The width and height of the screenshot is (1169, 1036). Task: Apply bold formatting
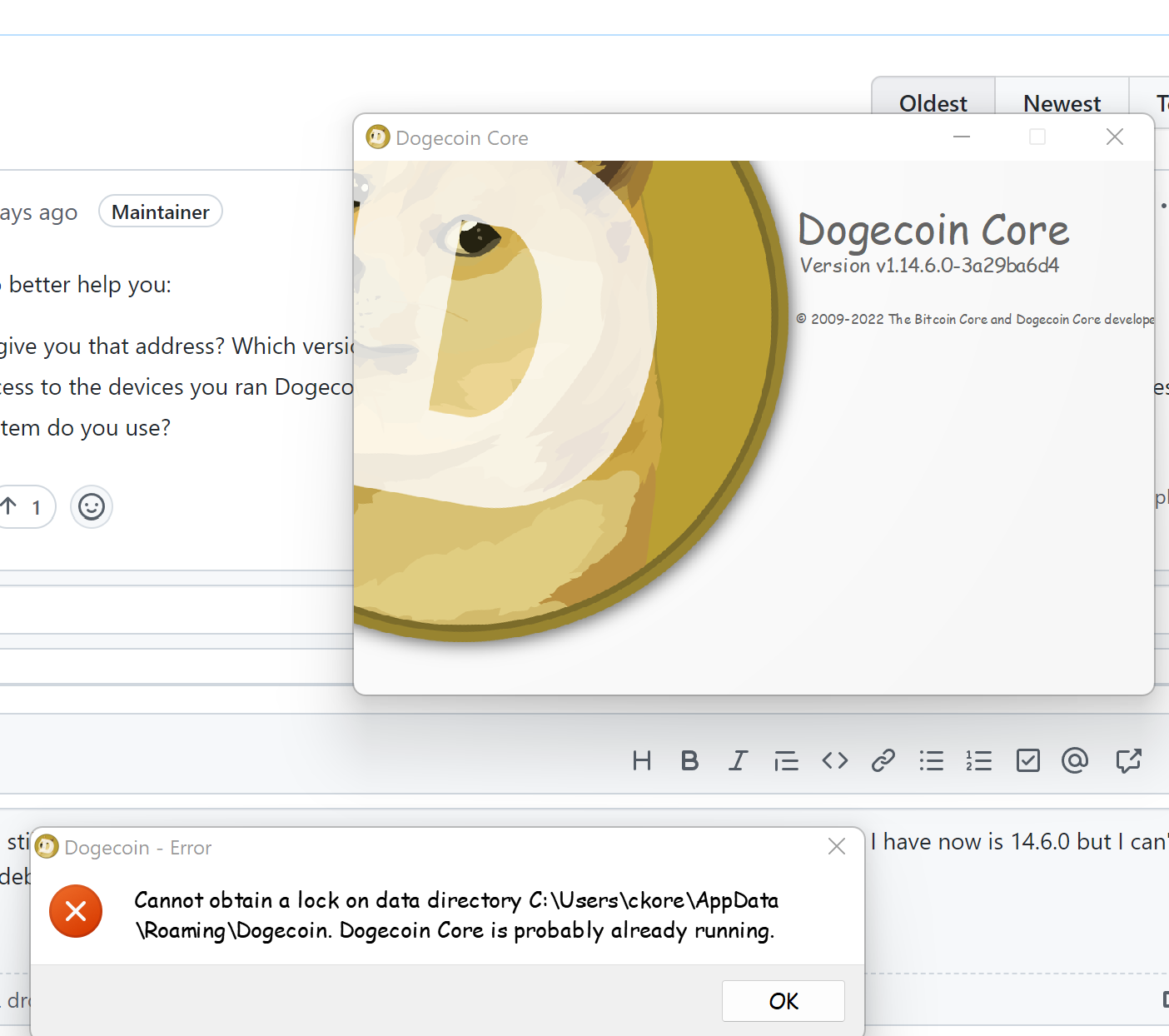pos(689,760)
